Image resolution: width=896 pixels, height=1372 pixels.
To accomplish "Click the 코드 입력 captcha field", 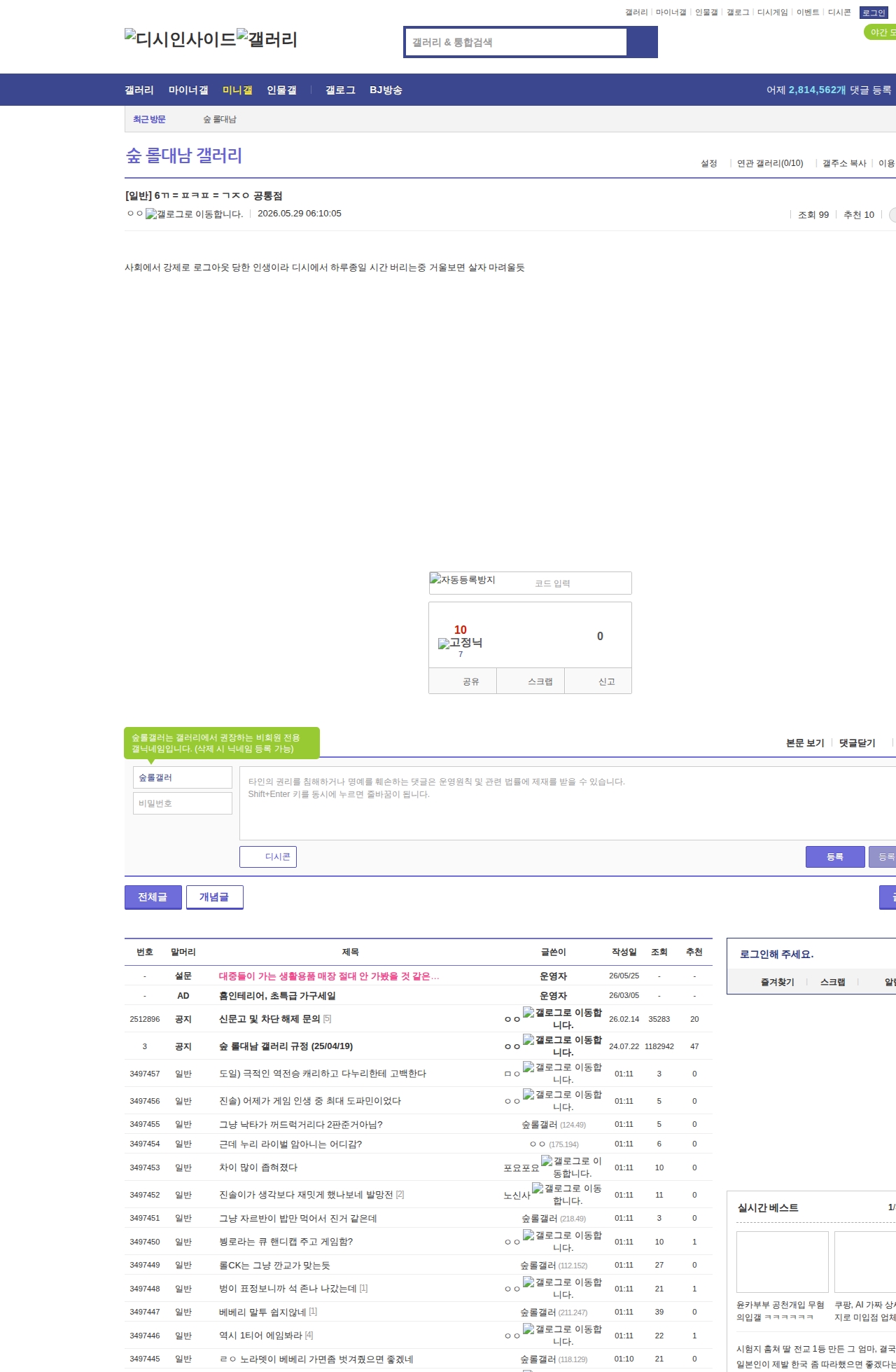I will (x=580, y=583).
